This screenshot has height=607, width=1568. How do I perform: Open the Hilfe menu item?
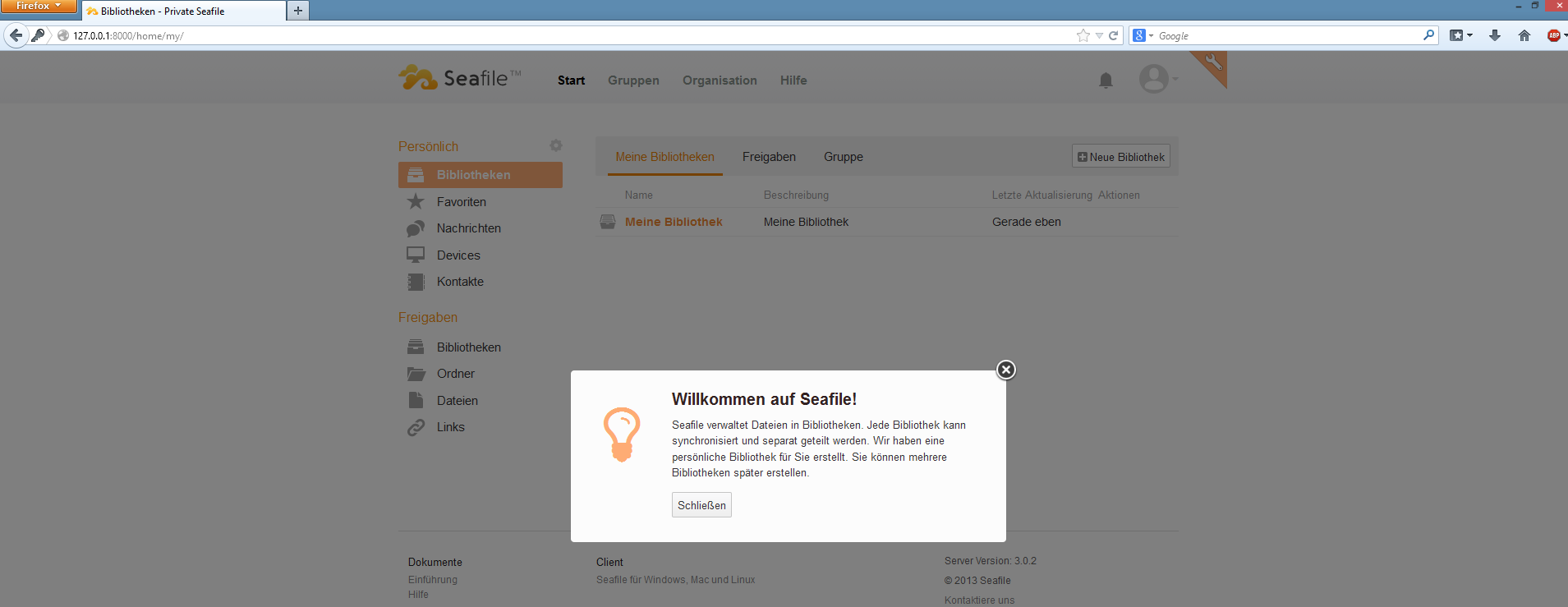click(x=793, y=80)
